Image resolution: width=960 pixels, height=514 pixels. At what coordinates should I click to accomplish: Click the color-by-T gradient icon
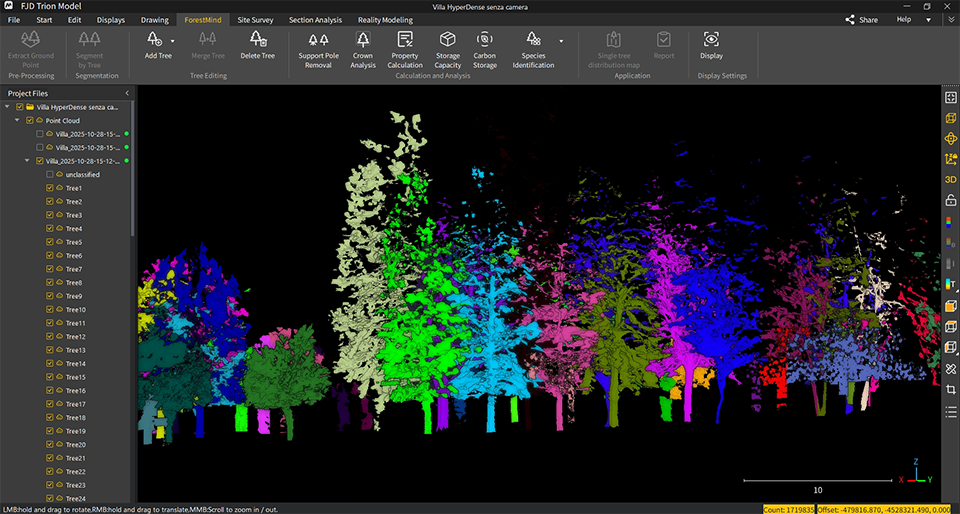coord(950,283)
